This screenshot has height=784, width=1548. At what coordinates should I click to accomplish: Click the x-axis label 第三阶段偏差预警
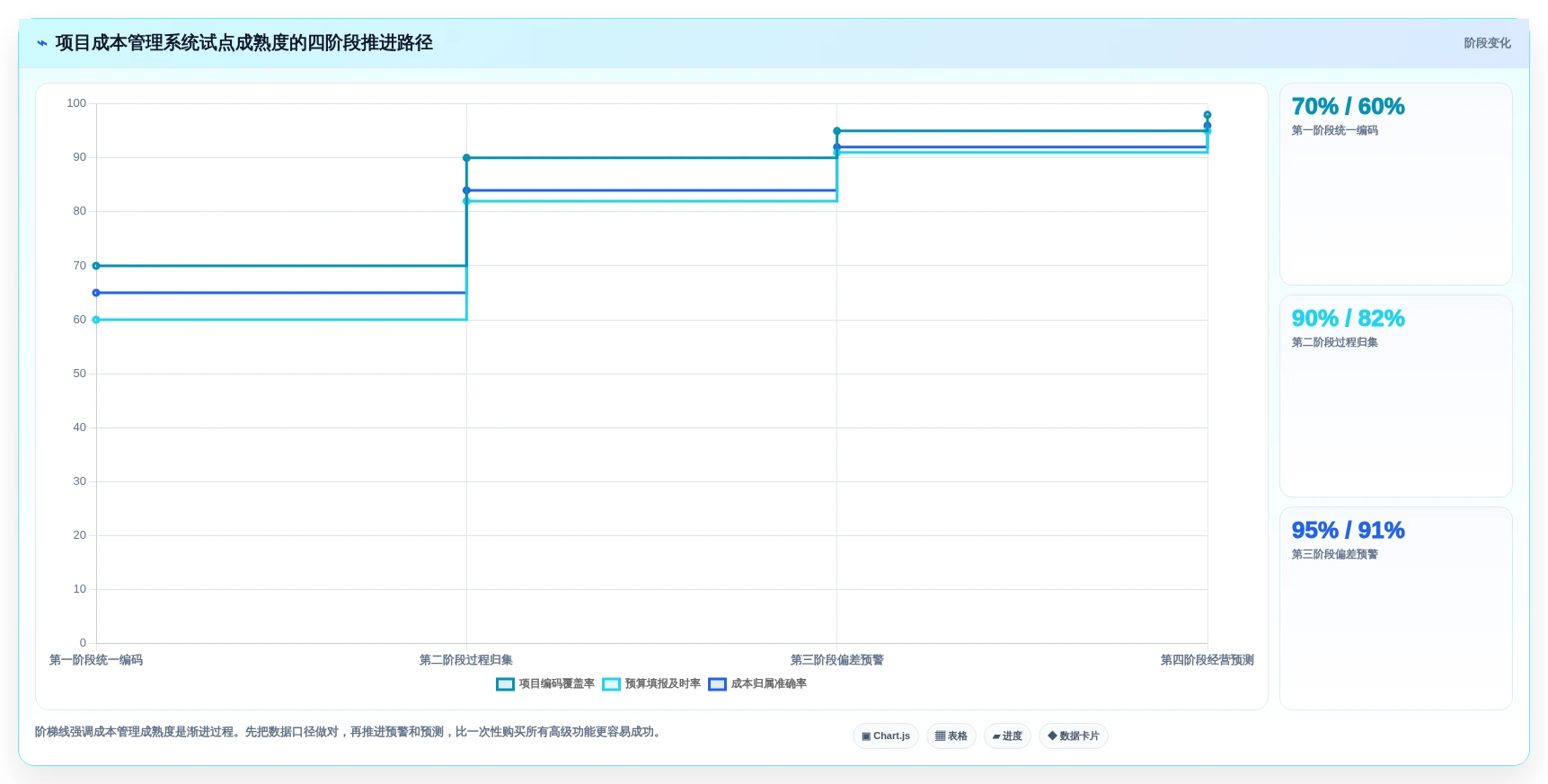[x=836, y=660]
